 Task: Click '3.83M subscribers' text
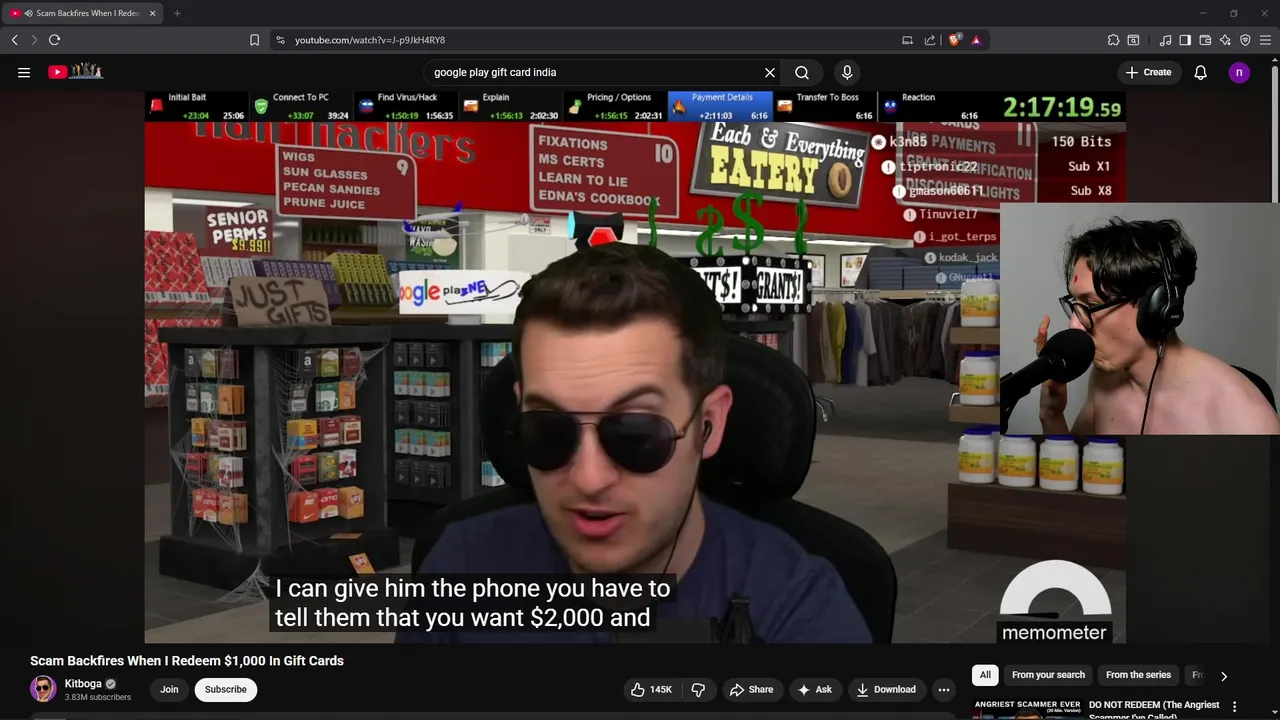(x=98, y=697)
